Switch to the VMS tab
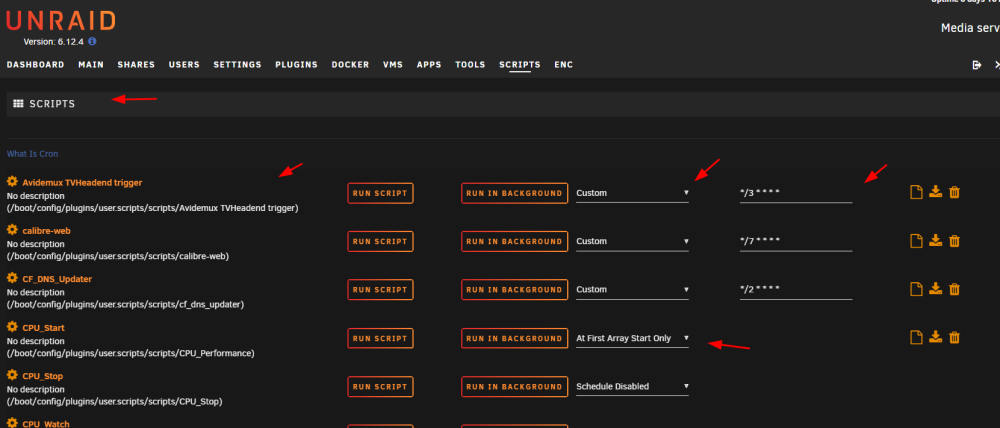Screen dimensions: 1000x428 (x=393, y=64)
